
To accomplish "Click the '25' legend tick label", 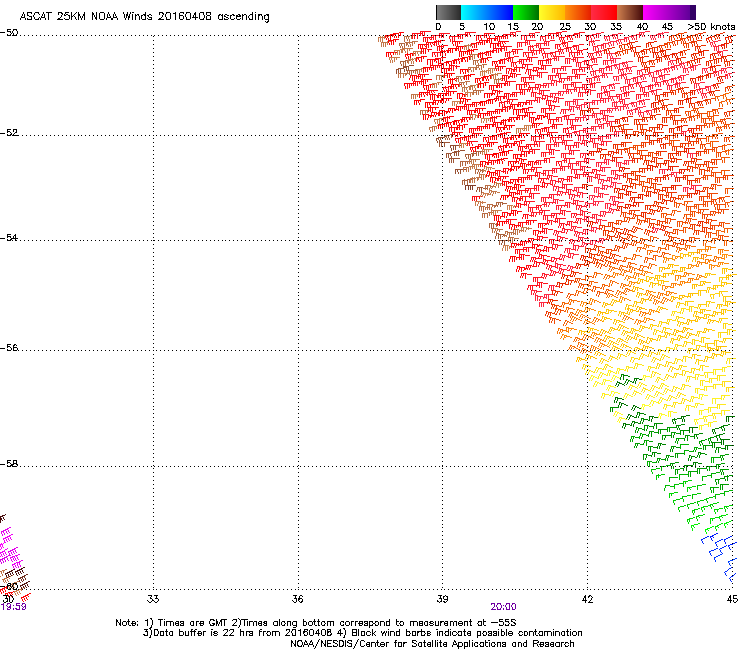I will pos(565,27).
